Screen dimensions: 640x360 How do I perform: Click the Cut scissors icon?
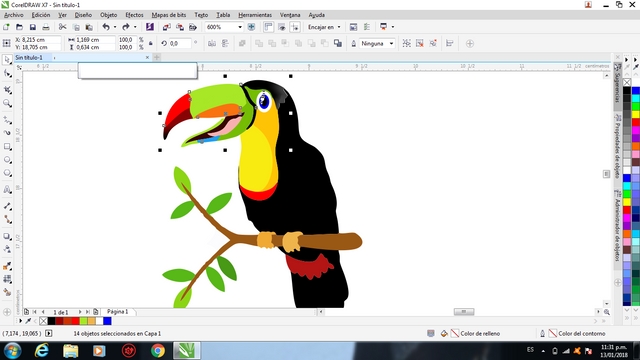point(62,27)
